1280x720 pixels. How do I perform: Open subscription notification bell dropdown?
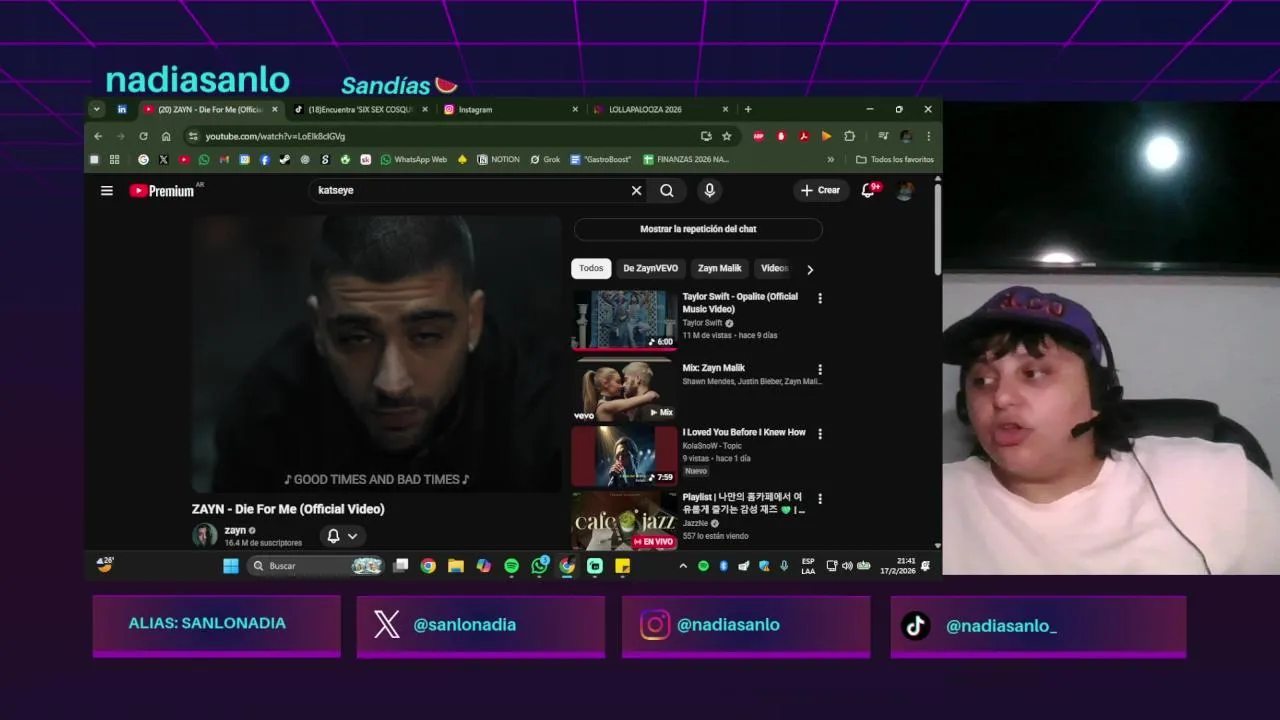[x=342, y=536]
